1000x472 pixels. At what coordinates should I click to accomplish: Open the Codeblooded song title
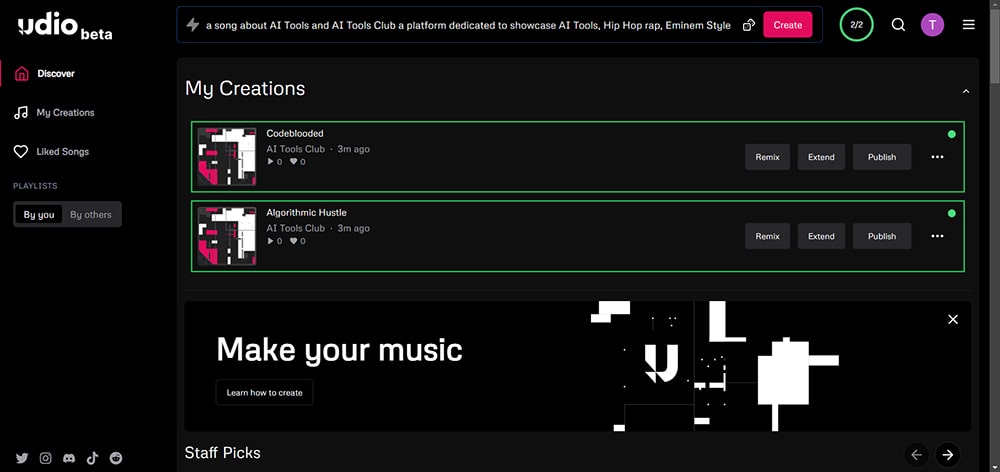point(295,133)
